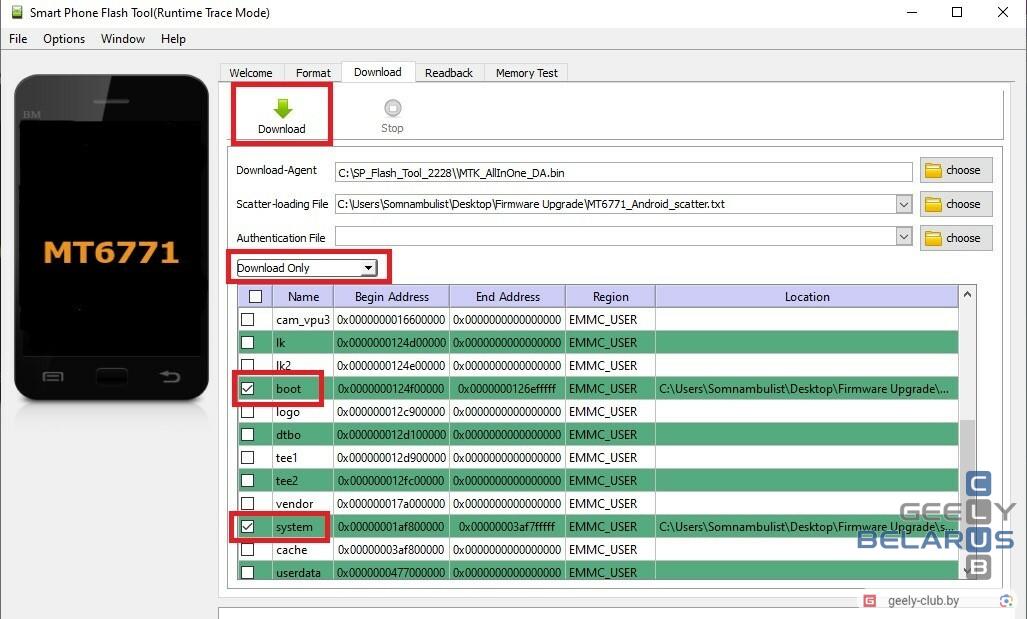Select the Download tab
The height and width of the screenshot is (619, 1027).
pyautogui.click(x=378, y=72)
